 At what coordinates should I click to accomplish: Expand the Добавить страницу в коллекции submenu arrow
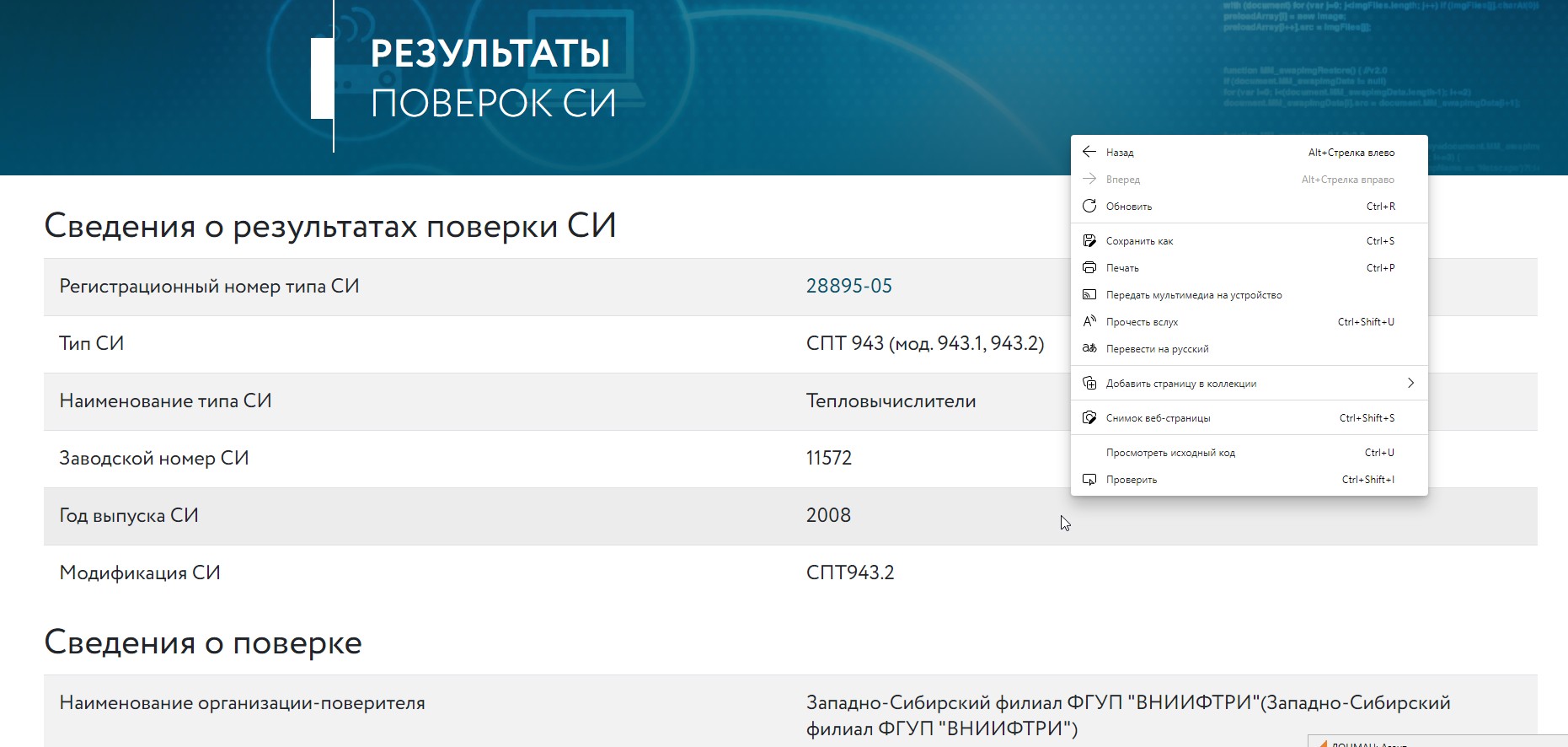(x=1410, y=383)
